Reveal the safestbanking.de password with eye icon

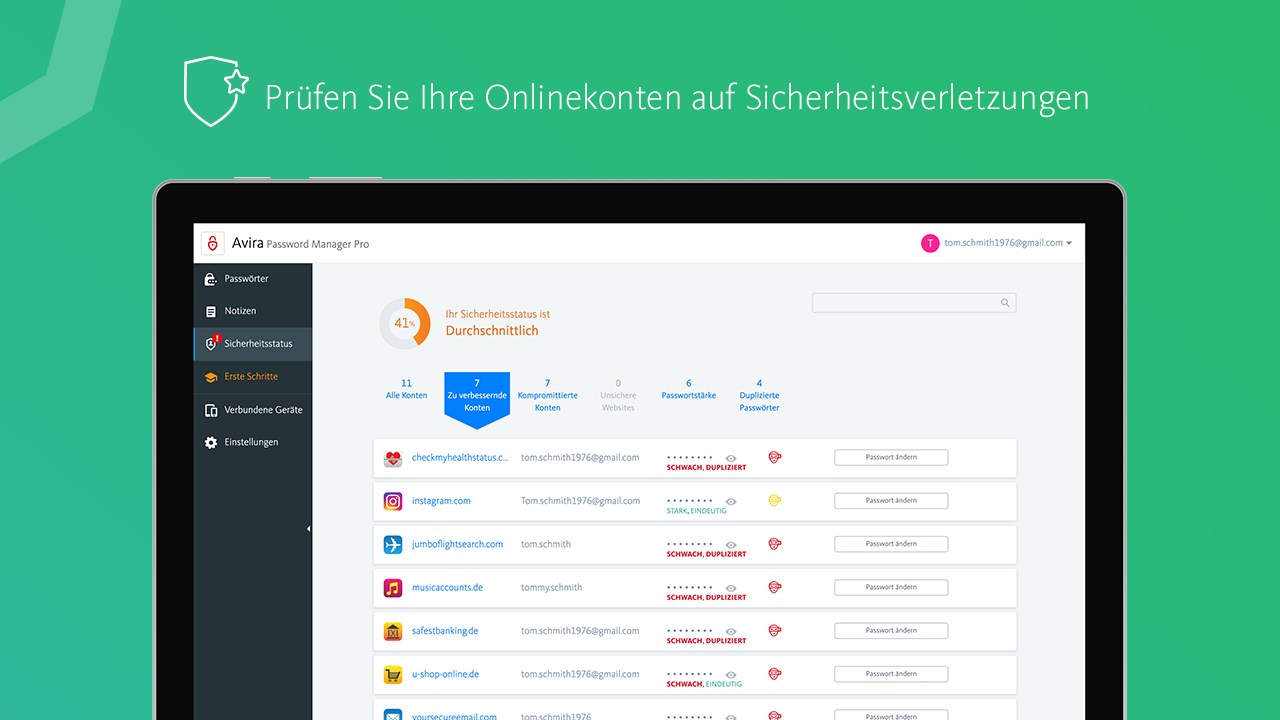731,631
